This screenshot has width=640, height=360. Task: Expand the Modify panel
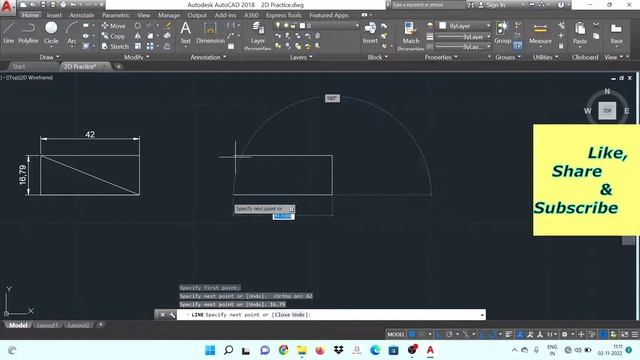136,57
